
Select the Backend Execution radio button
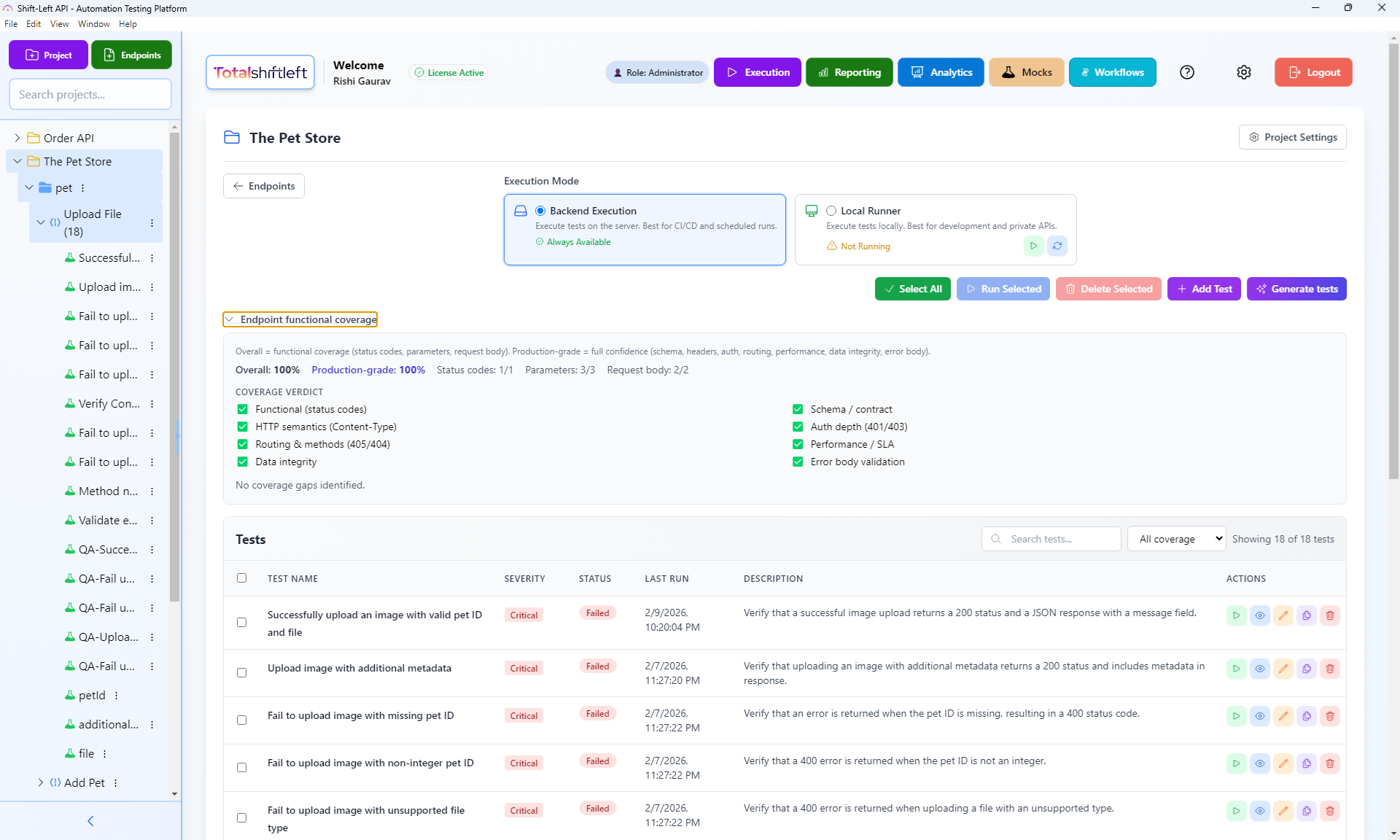tap(540, 210)
